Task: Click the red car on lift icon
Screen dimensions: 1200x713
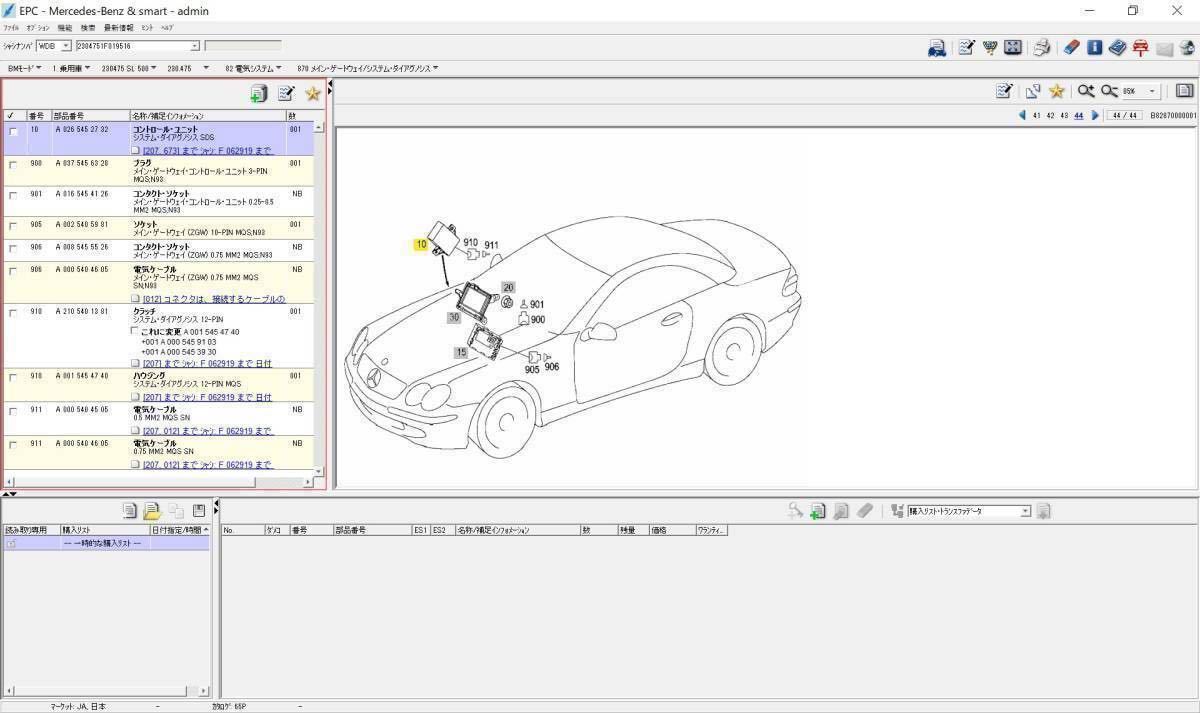Action: 1140,48
